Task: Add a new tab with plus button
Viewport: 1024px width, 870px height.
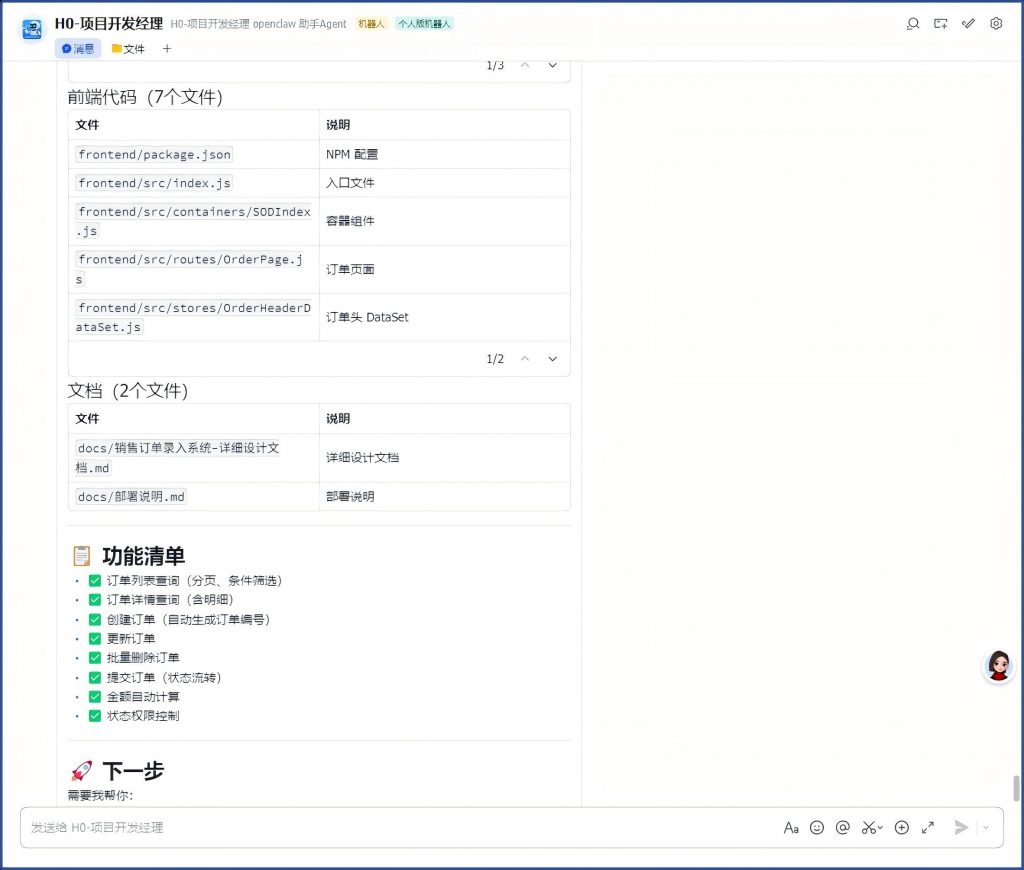Action: [167, 49]
